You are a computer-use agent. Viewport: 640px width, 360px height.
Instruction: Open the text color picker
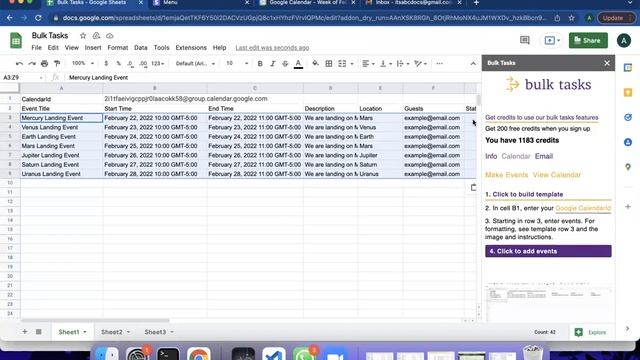tap(298, 64)
